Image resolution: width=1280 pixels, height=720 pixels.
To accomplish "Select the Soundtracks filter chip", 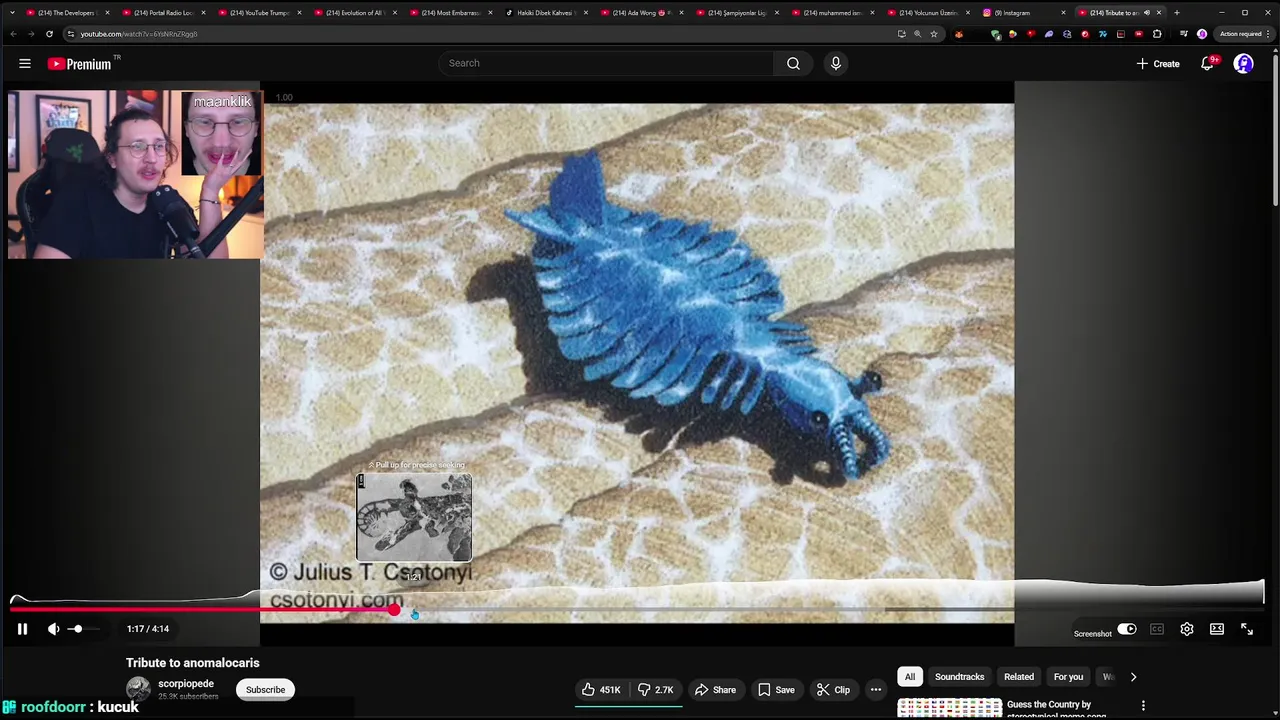I will pos(959,677).
